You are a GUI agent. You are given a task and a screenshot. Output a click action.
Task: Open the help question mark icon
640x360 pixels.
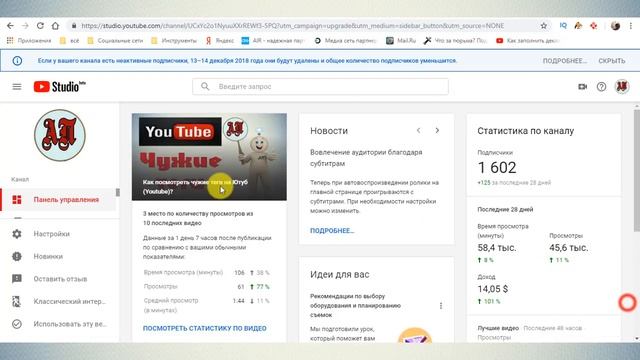[x=601, y=87]
